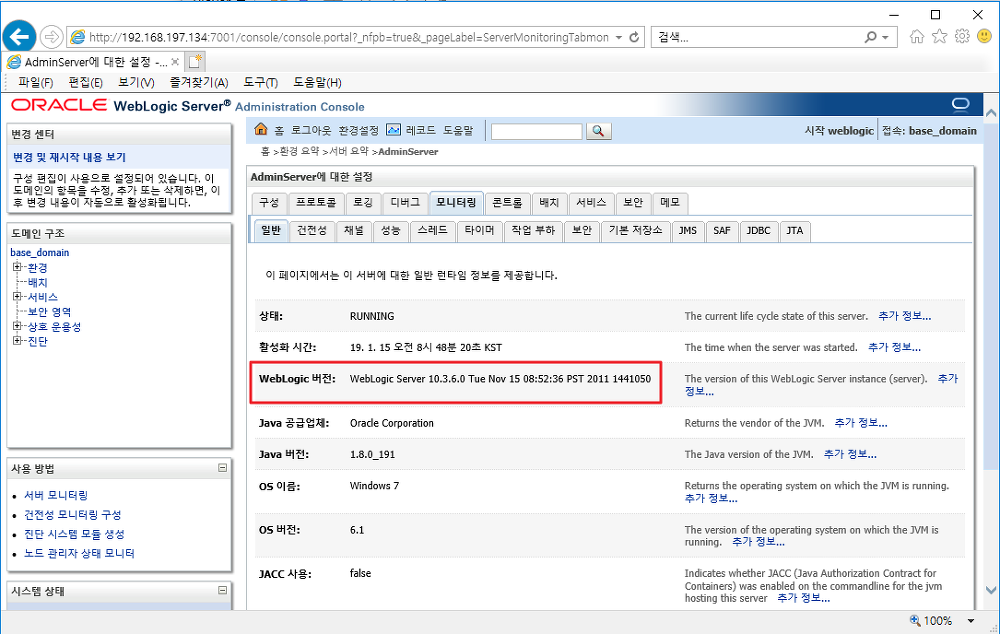Open the 도구(T) menu
Viewport: 1000px width, 634px height.
pyautogui.click(x=260, y=82)
